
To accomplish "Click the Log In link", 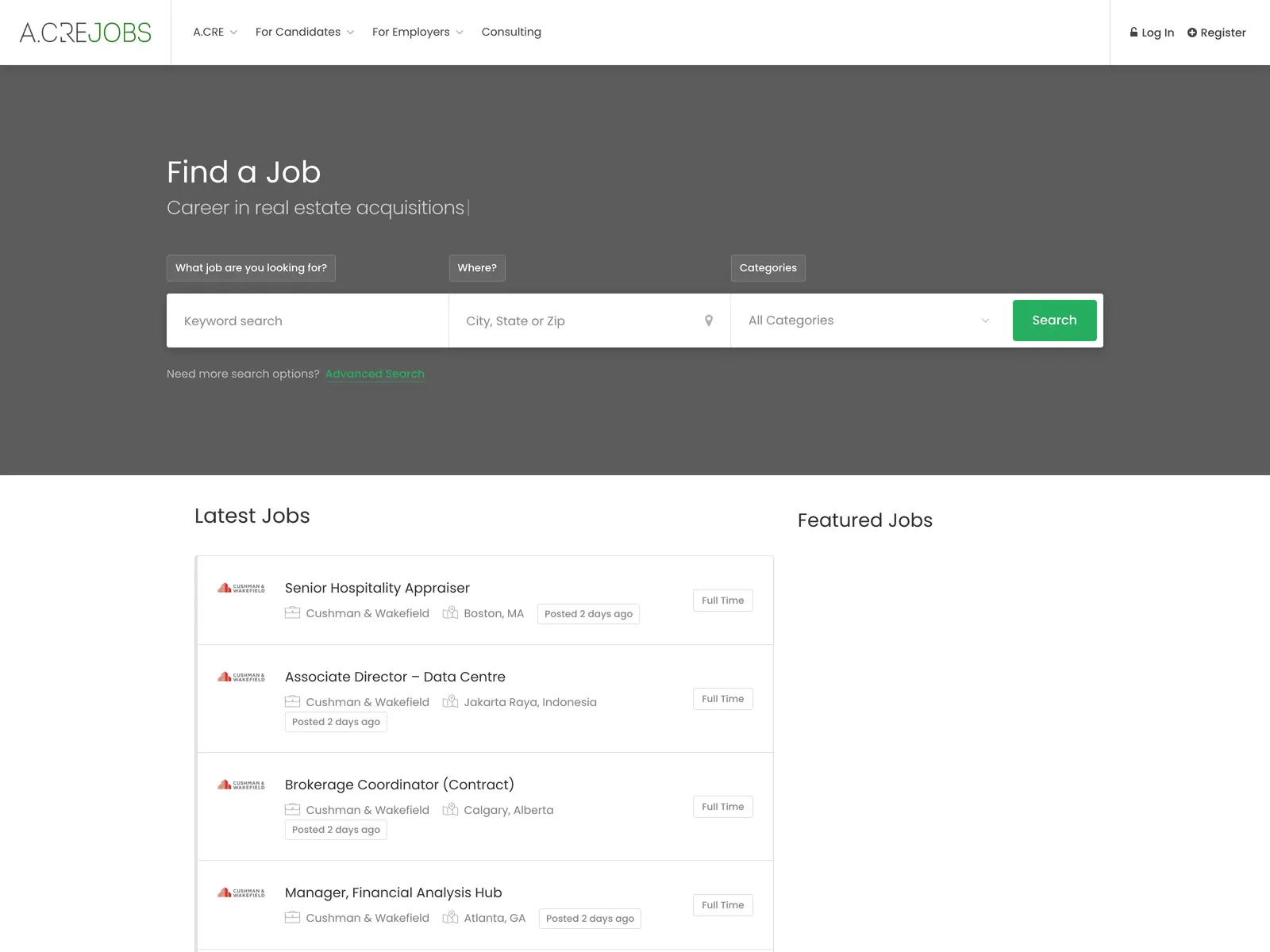I will (1152, 33).
